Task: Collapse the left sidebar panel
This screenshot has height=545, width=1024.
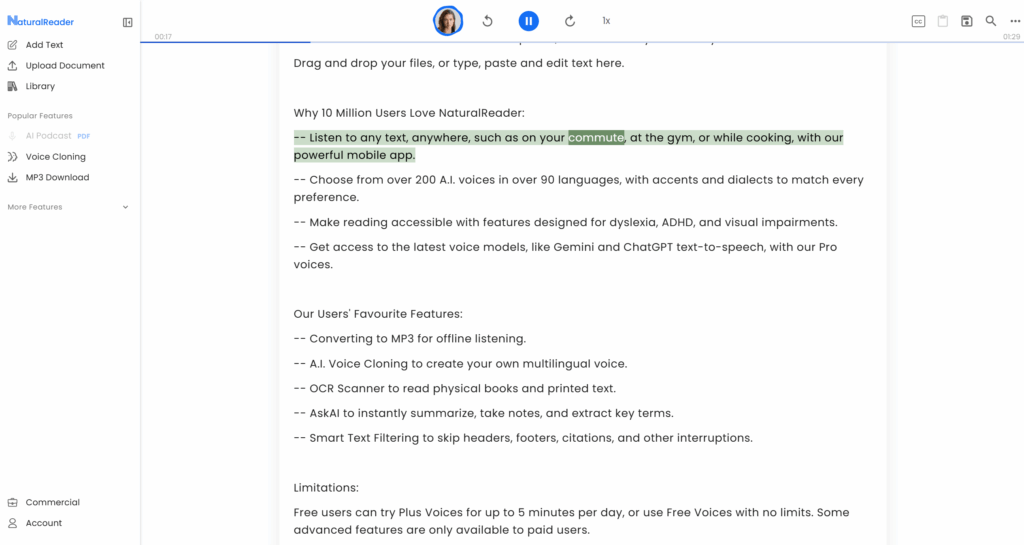Action: (127, 22)
